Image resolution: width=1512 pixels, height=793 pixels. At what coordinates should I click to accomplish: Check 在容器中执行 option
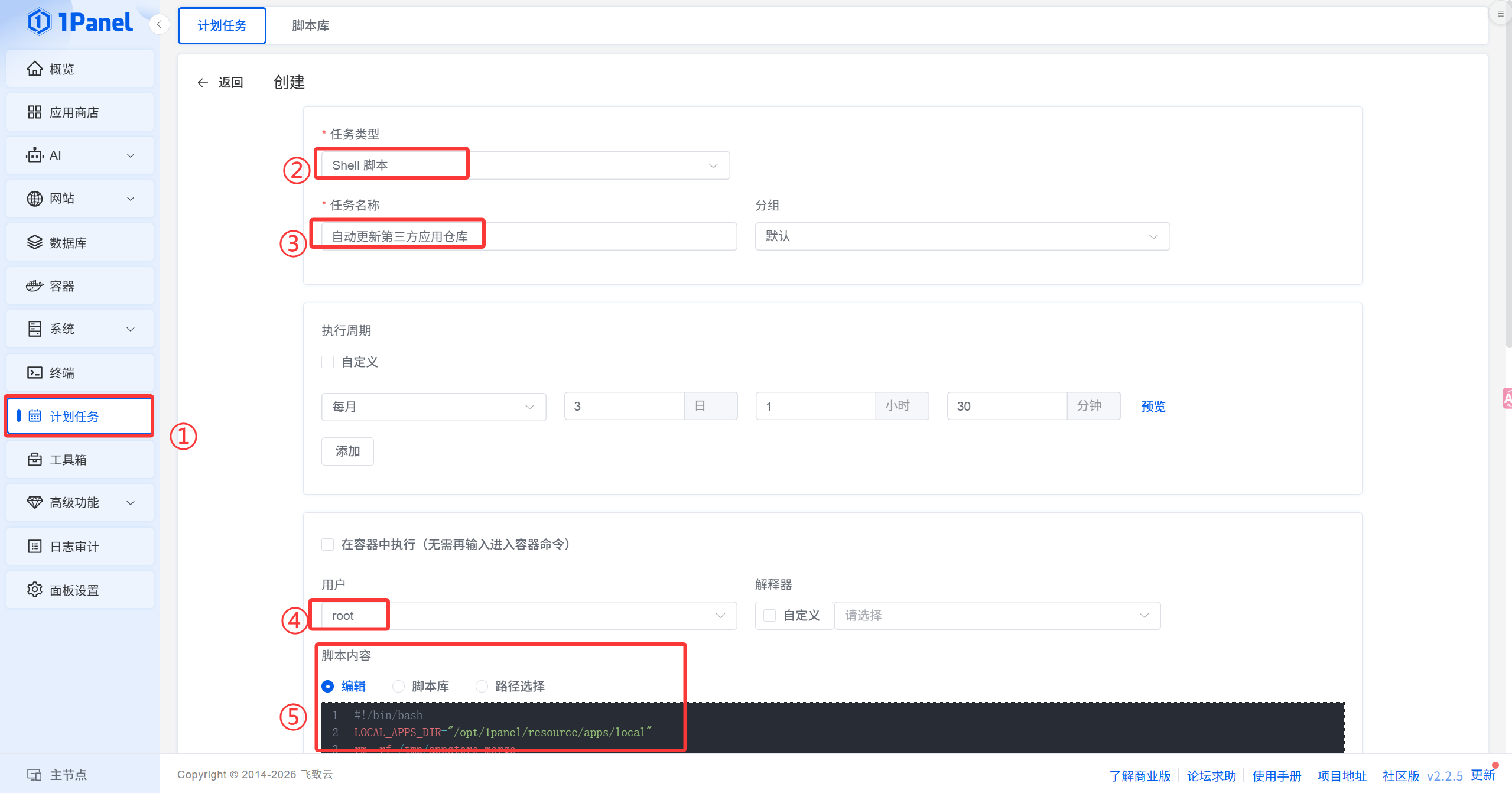[328, 544]
